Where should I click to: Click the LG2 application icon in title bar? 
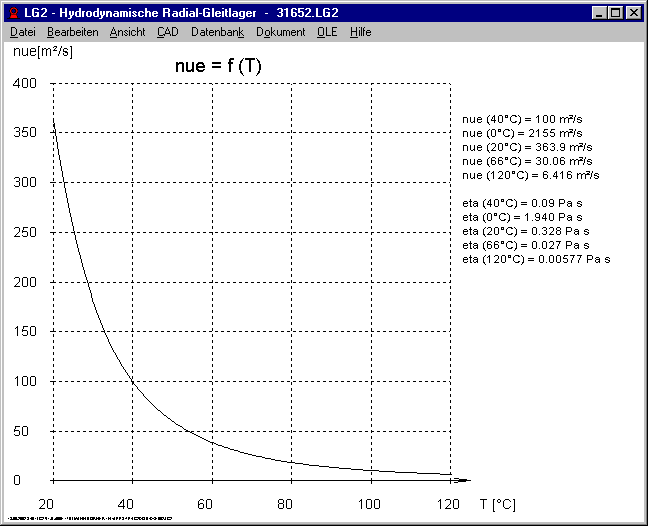tap(13, 13)
